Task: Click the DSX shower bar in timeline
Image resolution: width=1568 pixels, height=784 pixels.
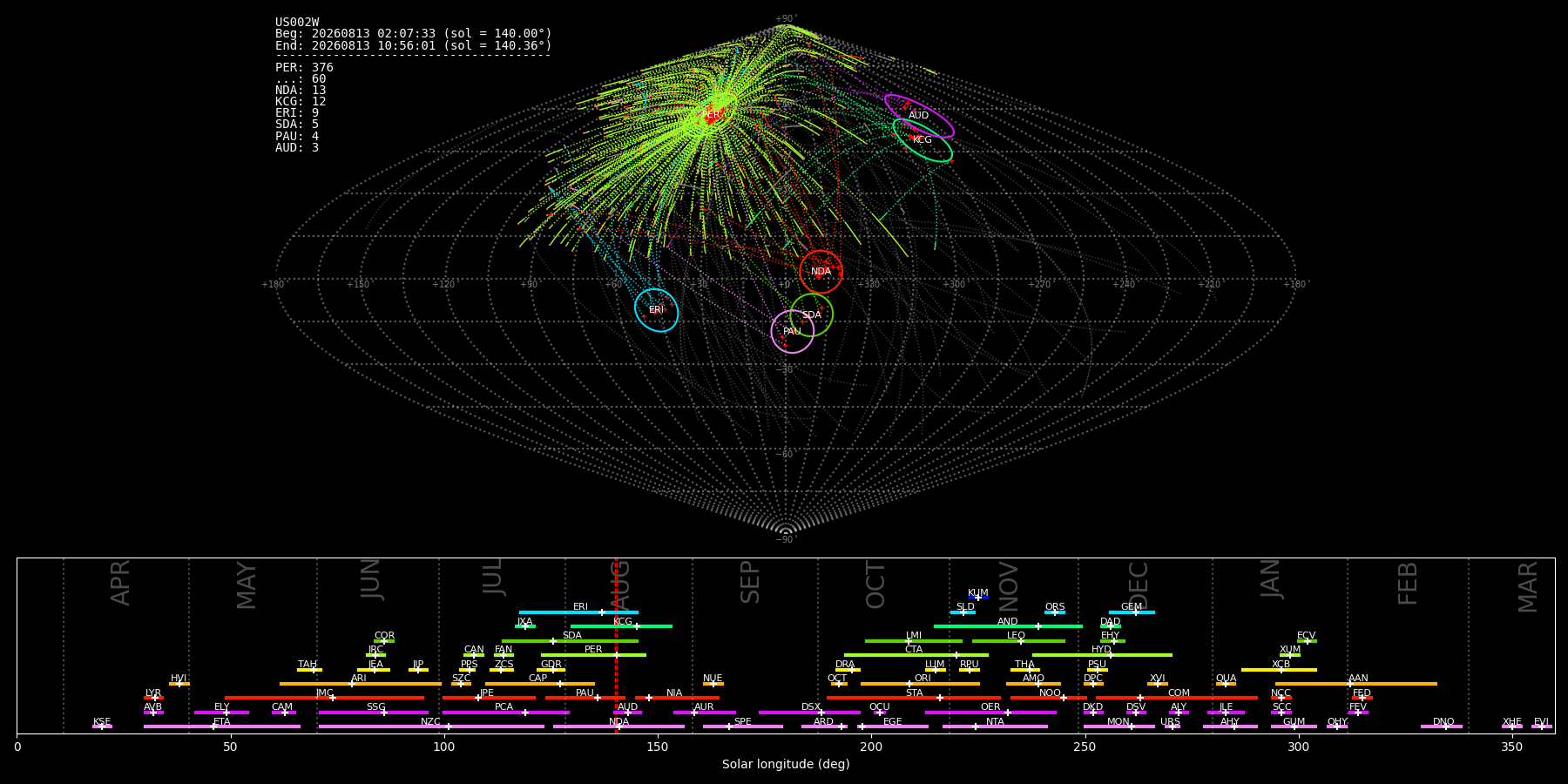Action: click(809, 713)
